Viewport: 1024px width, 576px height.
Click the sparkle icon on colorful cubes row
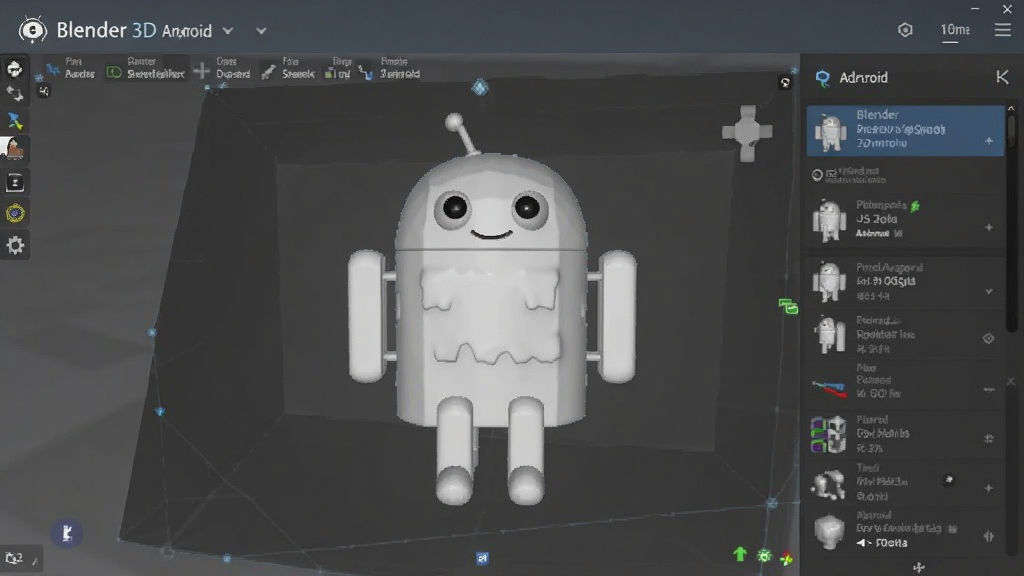[989, 439]
